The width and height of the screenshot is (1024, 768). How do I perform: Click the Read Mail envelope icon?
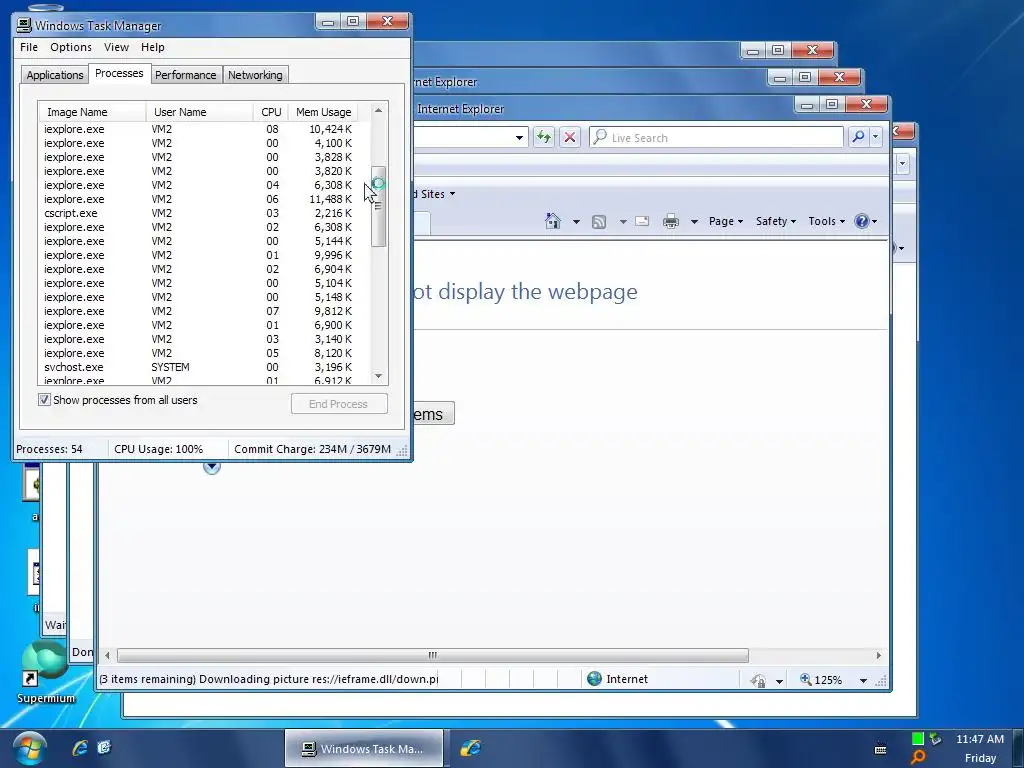click(642, 221)
